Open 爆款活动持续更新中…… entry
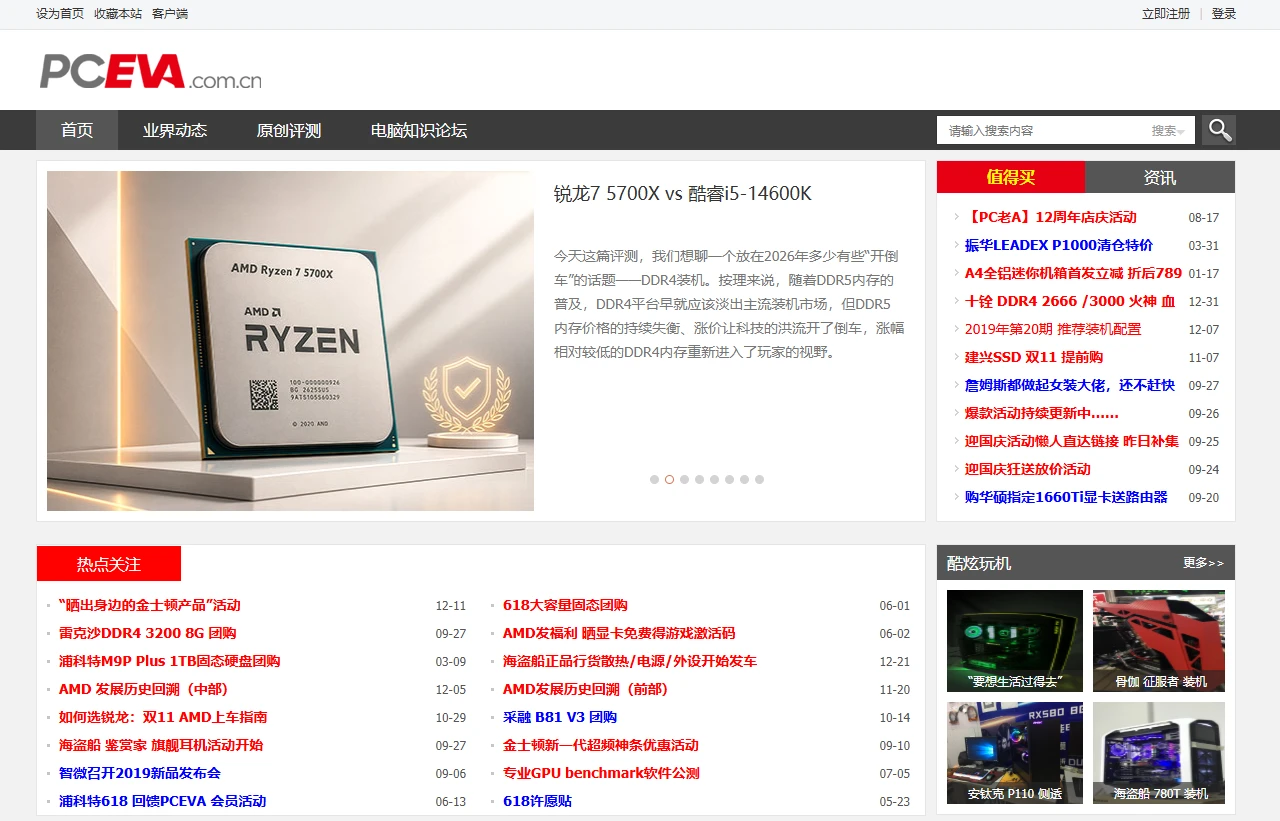 pyautogui.click(x=1042, y=413)
